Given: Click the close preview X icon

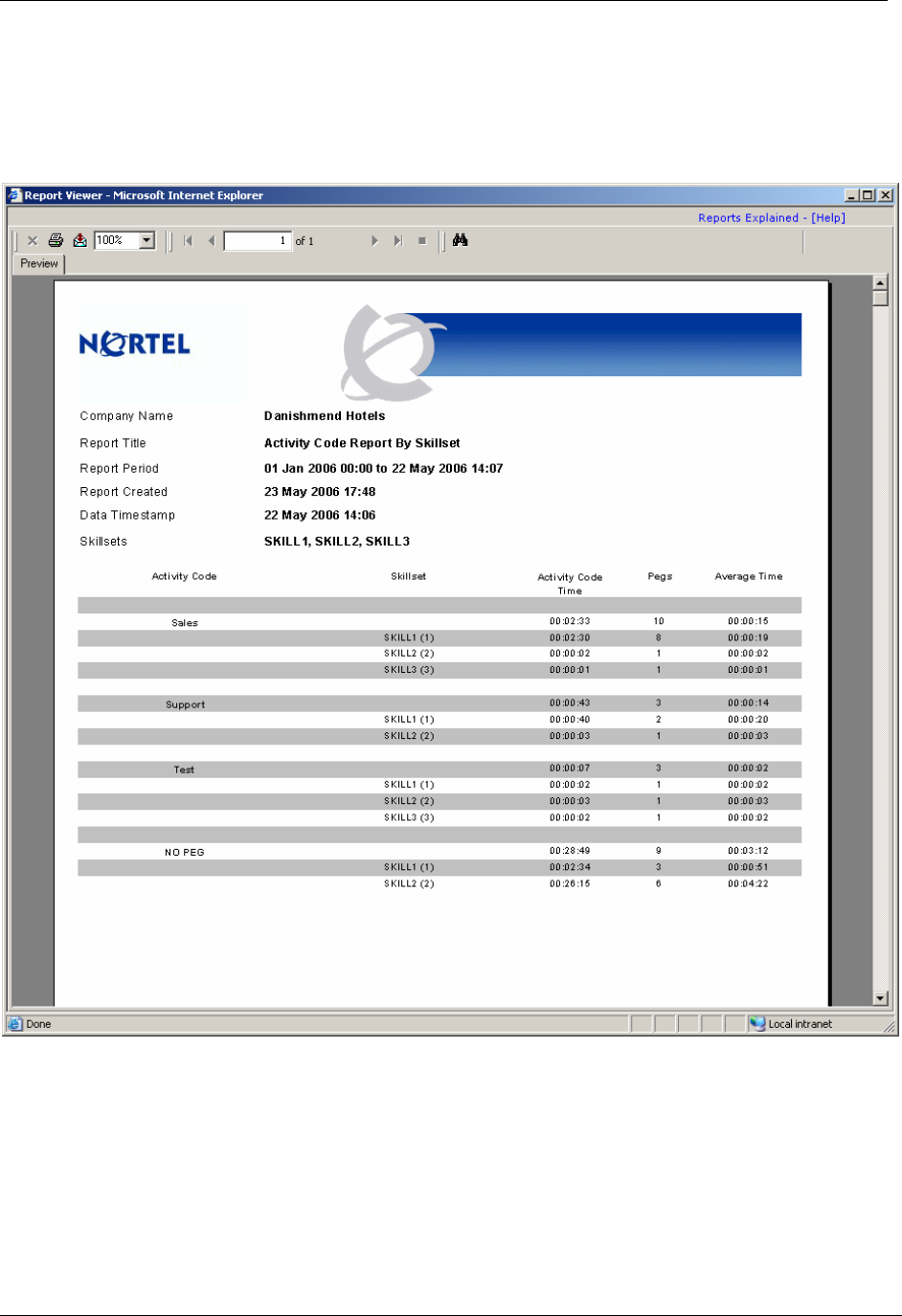Looking at the screenshot, I should (33, 241).
